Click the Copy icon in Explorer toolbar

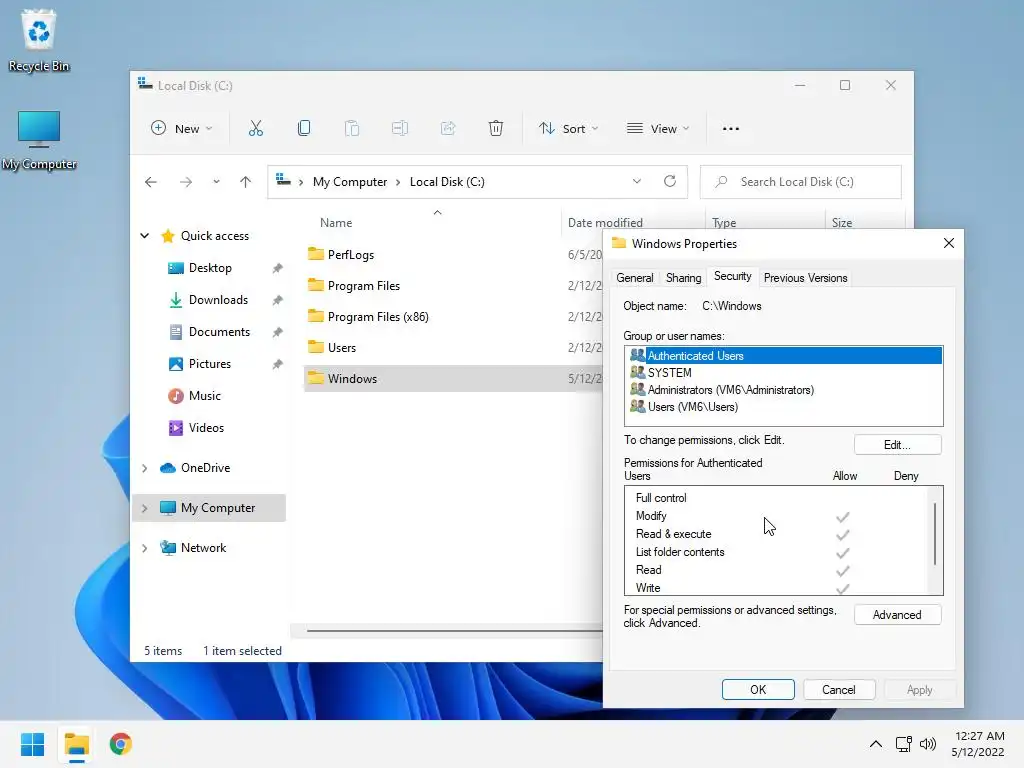(x=304, y=129)
